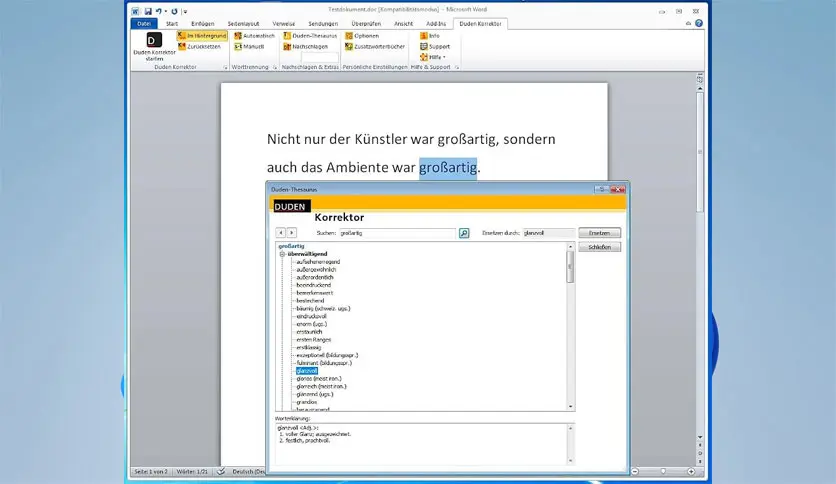Open the Worttrennung group dialog launcher
Viewport: 836px width, 484px height.
[275, 68]
